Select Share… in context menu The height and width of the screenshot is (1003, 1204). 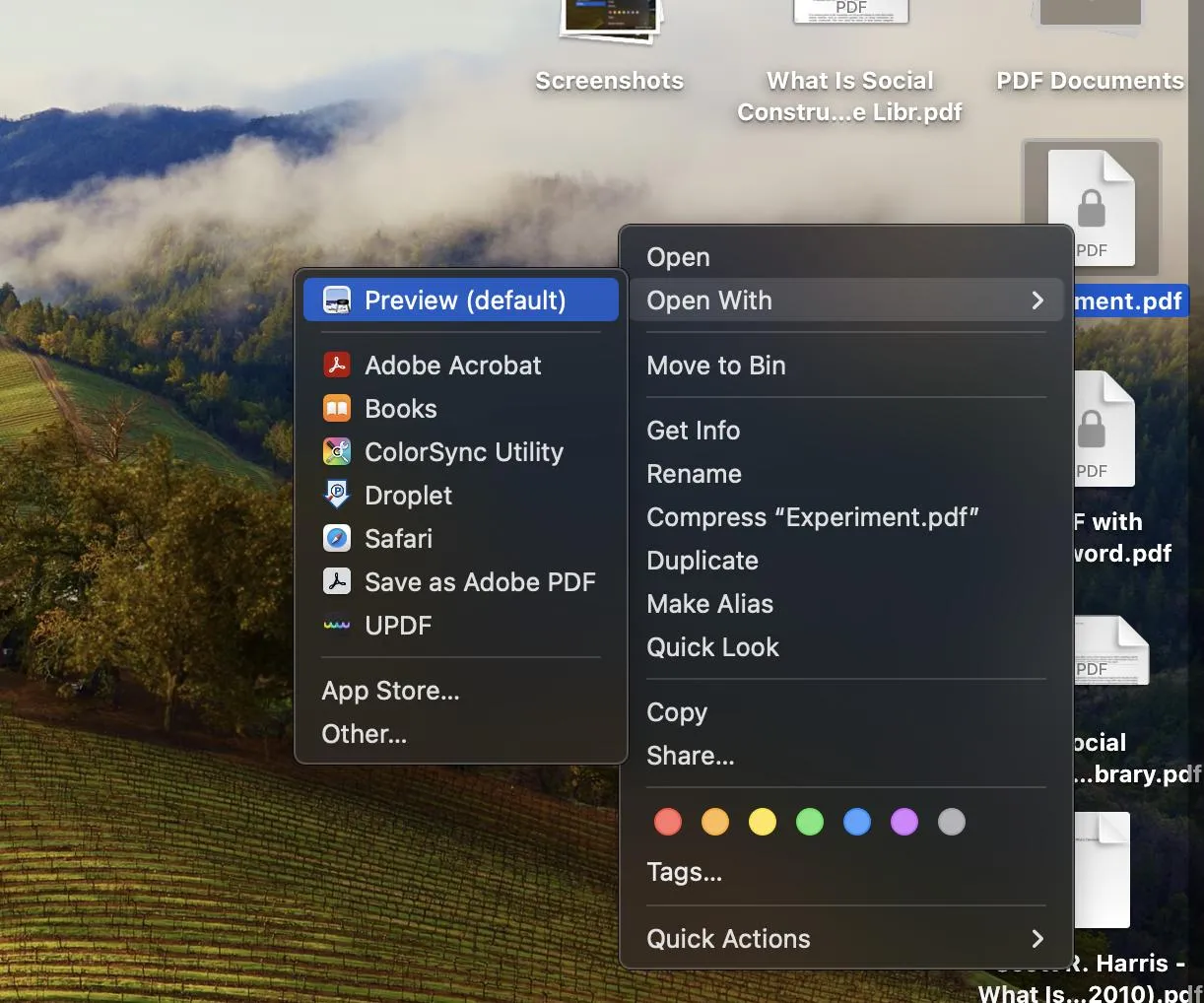pos(846,756)
